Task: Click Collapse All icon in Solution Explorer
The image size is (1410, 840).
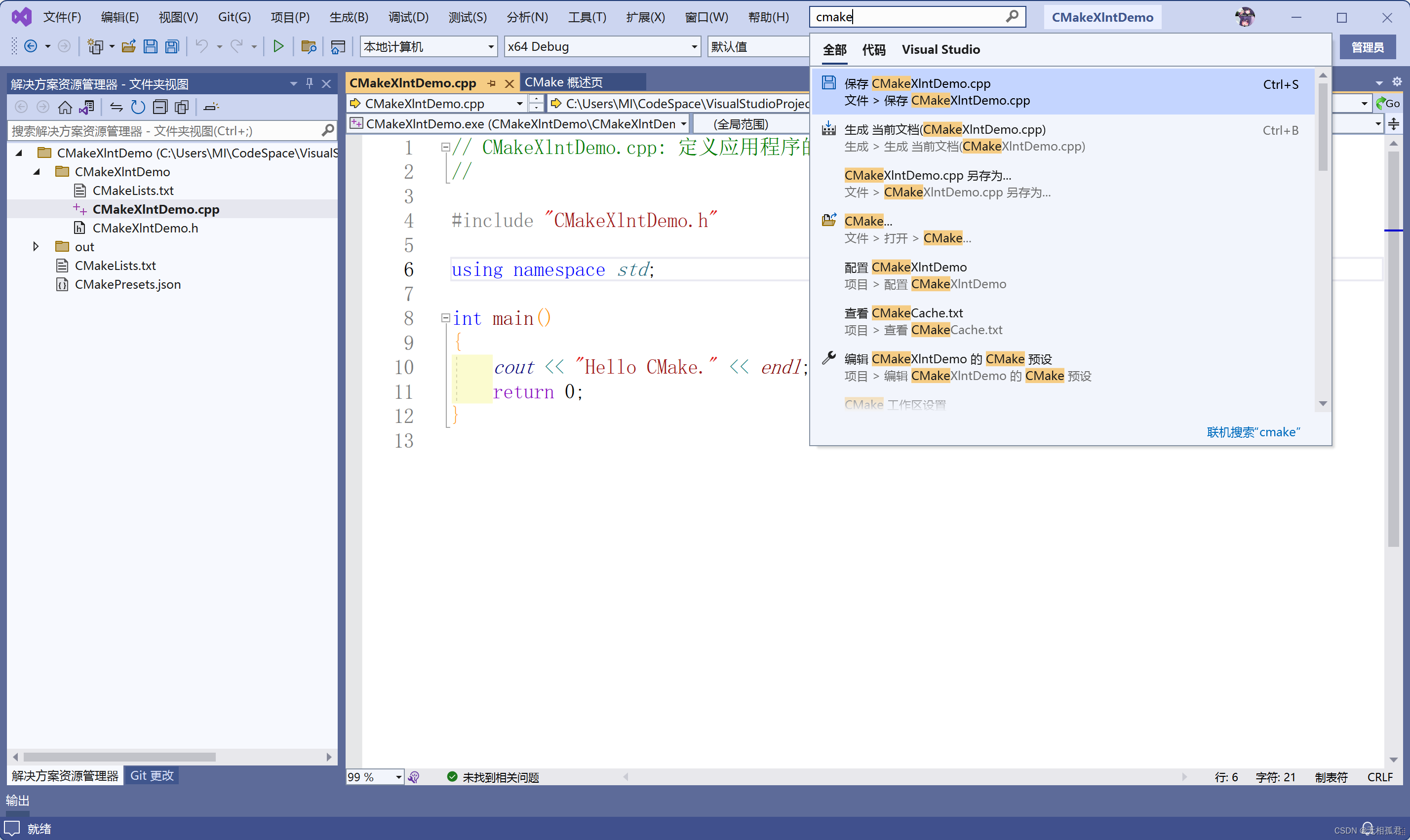Action: pyautogui.click(x=160, y=107)
